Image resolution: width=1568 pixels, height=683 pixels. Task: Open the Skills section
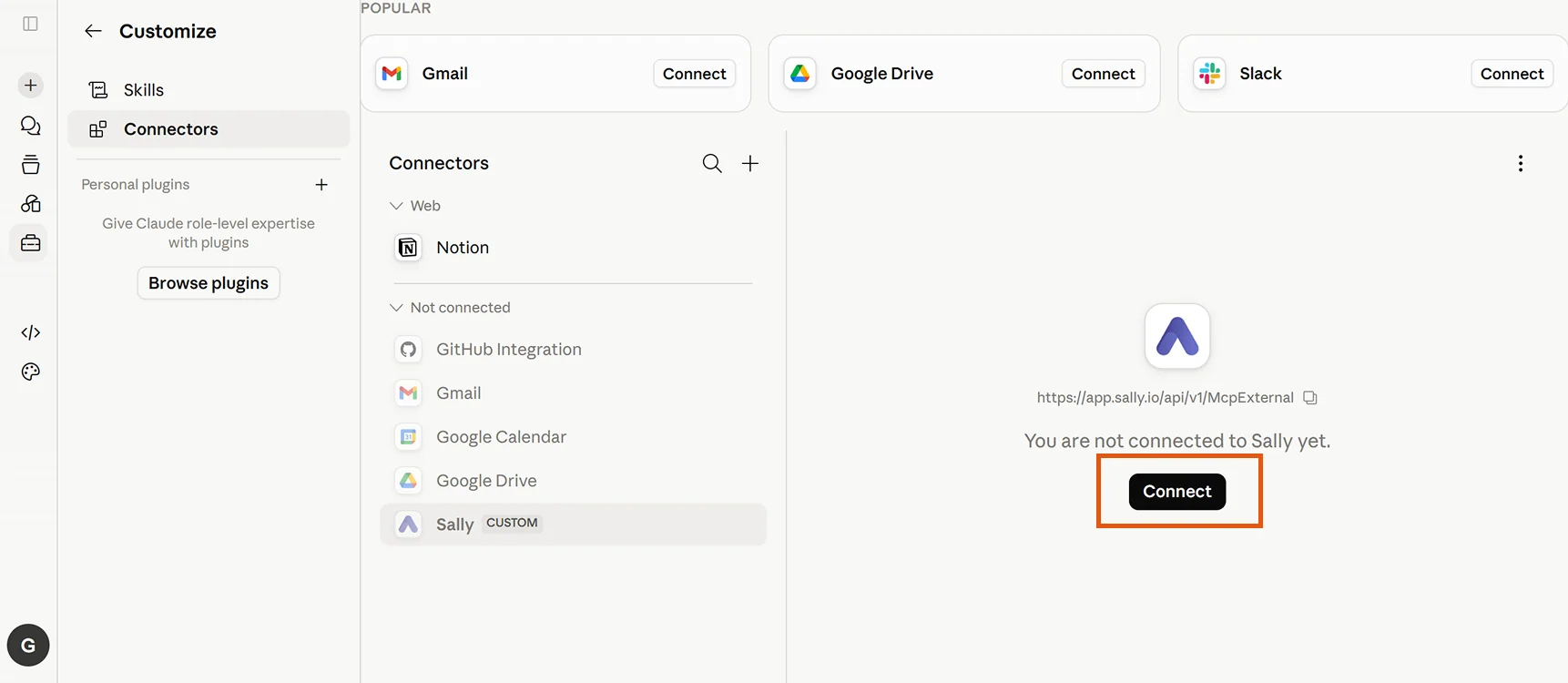click(x=209, y=90)
